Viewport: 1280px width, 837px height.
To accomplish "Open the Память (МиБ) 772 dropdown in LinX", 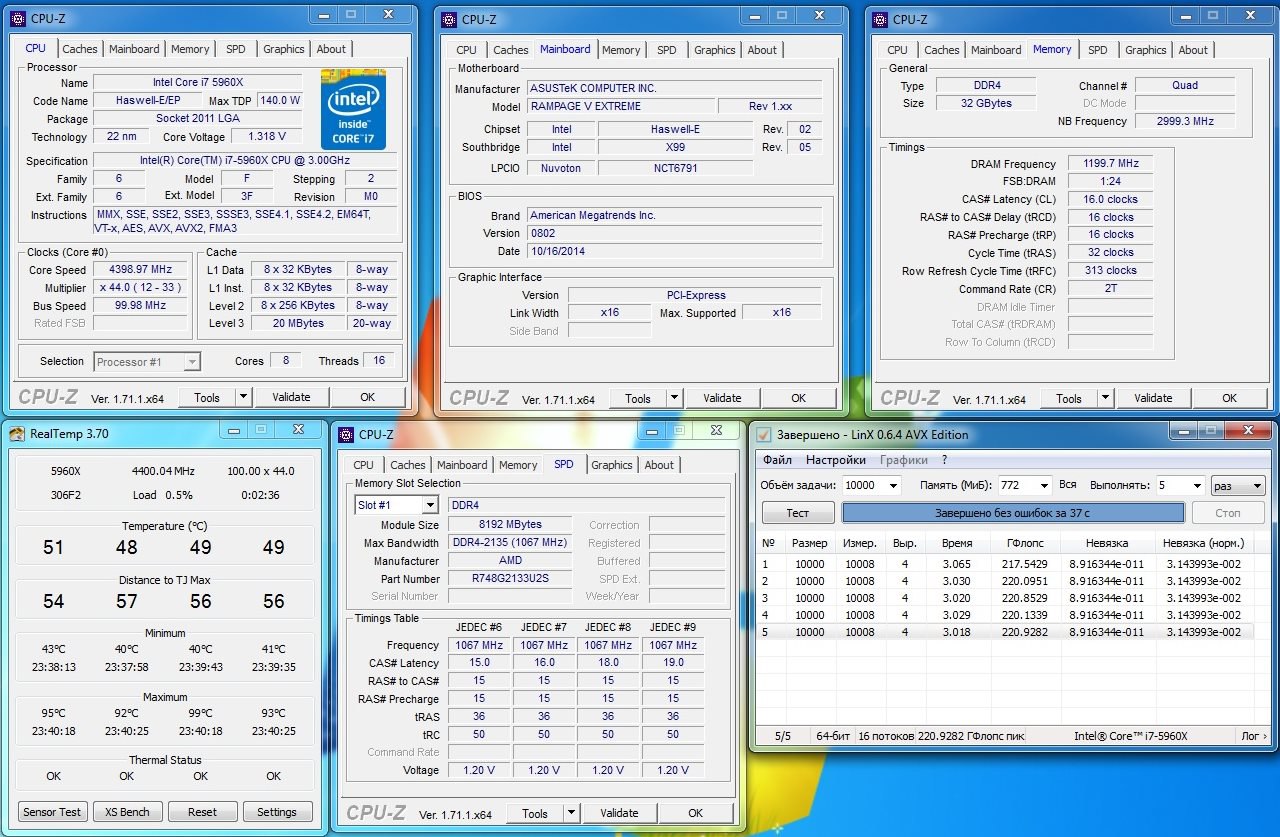I will tap(1043, 485).
